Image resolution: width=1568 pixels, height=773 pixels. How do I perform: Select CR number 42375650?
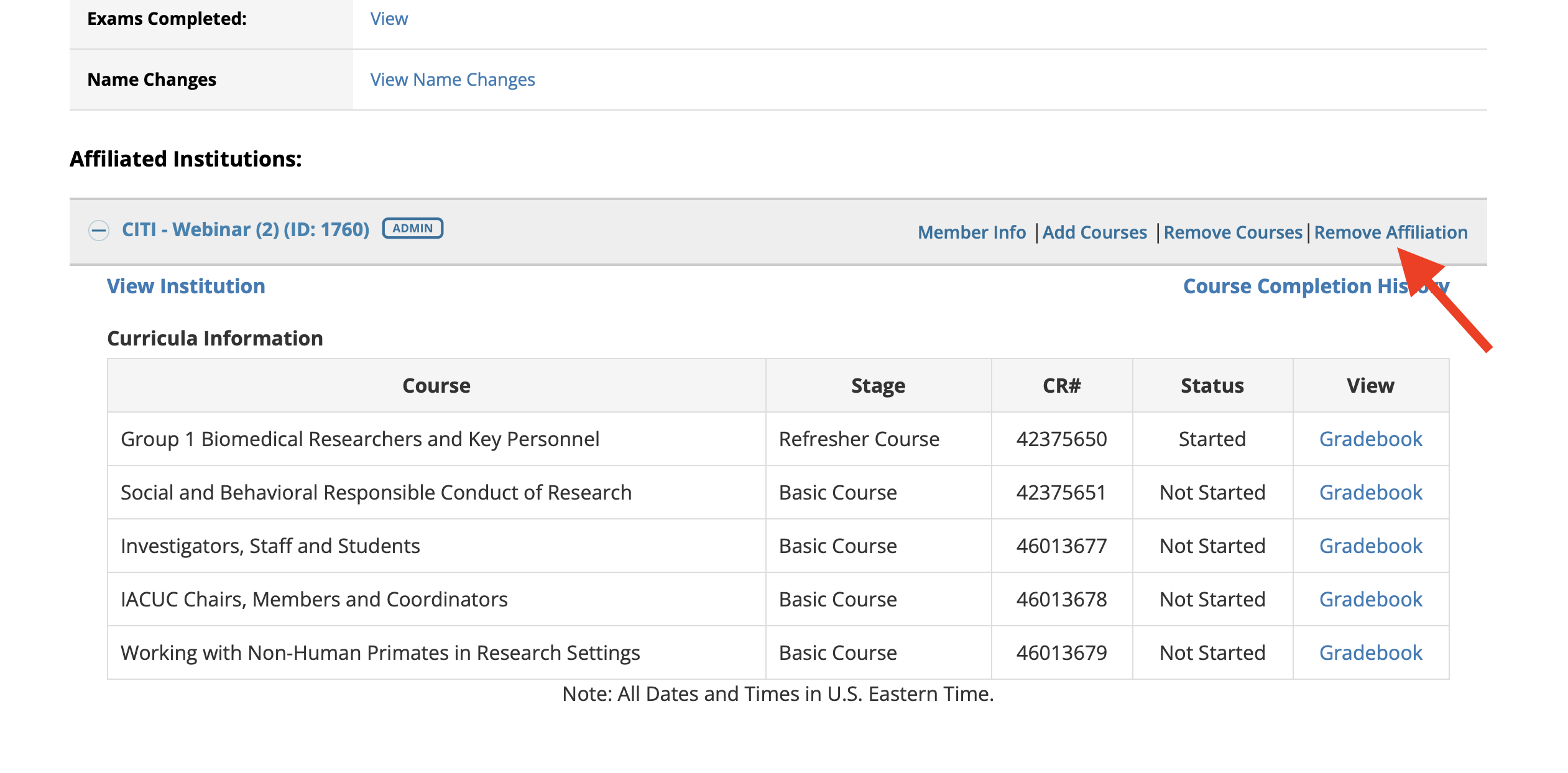(1062, 439)
